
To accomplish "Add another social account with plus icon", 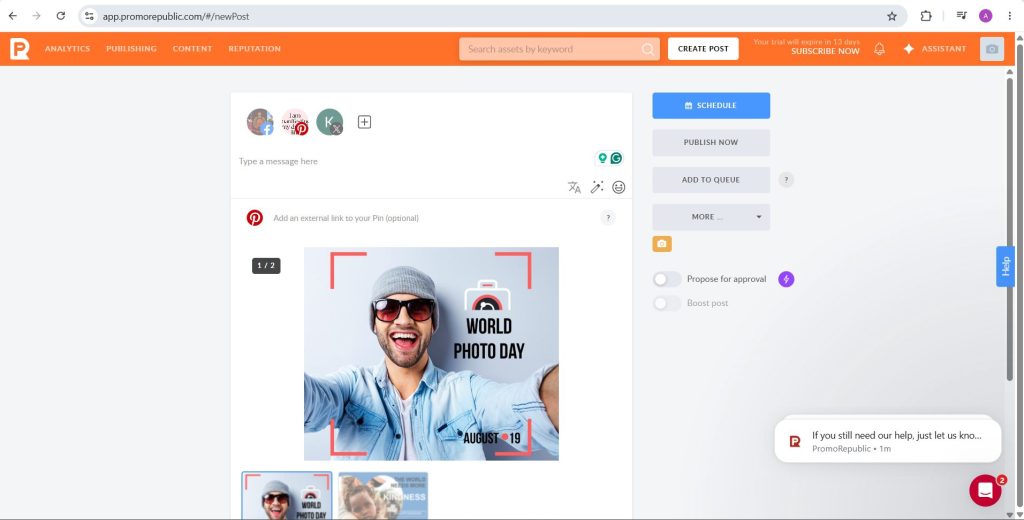I will click(x=364, y=122).
